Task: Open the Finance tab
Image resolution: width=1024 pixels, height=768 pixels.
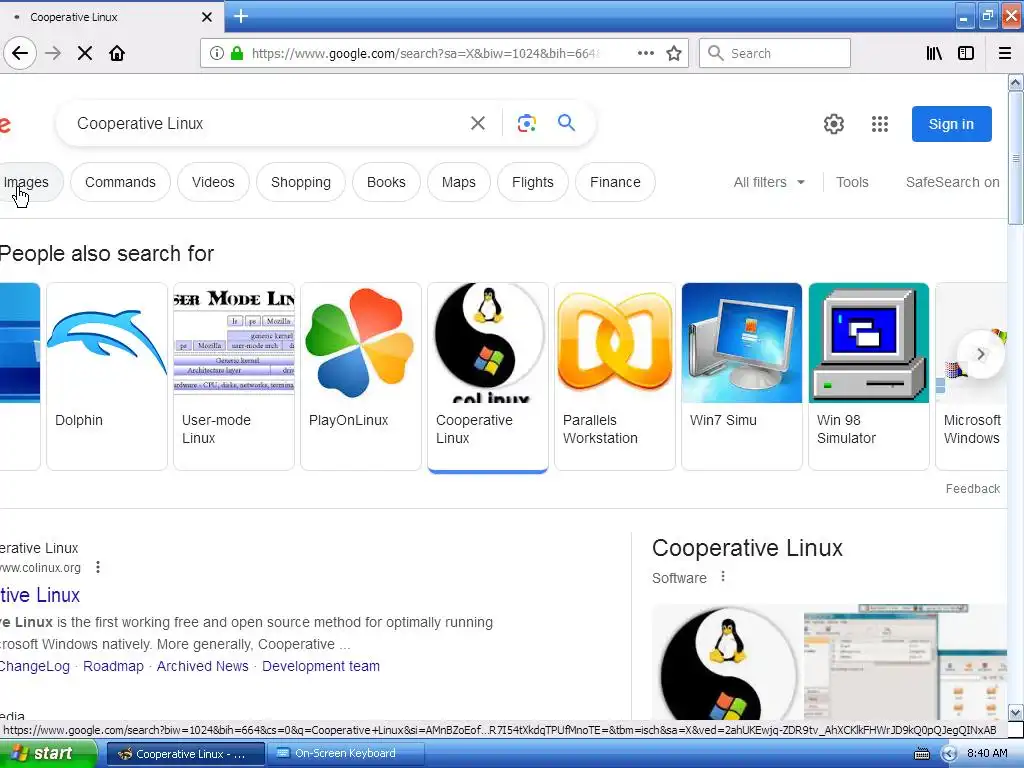Action: point(615,182)
